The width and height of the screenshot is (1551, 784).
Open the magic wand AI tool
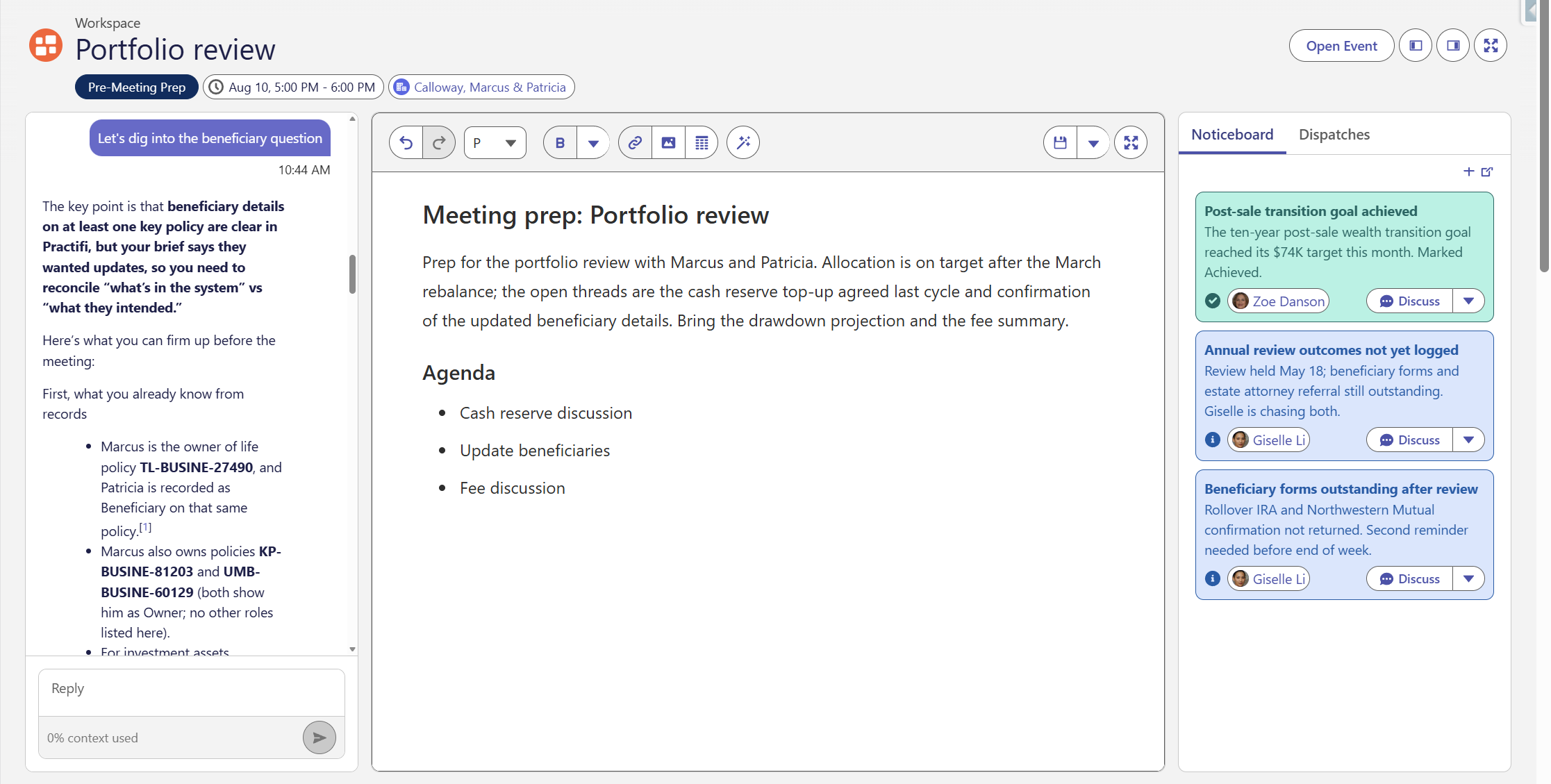point(743,143)
